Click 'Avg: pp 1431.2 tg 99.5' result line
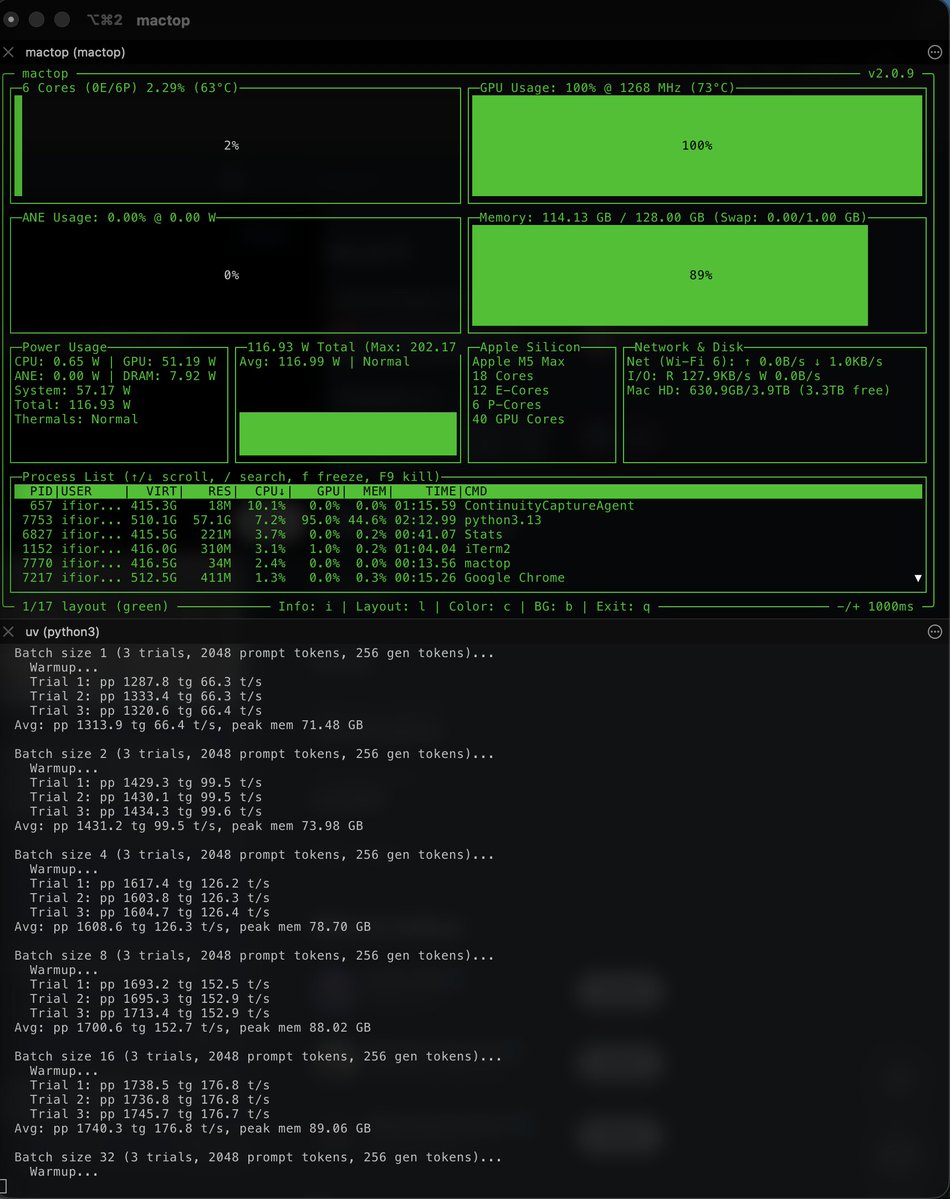Screen dimensions: 950x1199 pos(188,826)
